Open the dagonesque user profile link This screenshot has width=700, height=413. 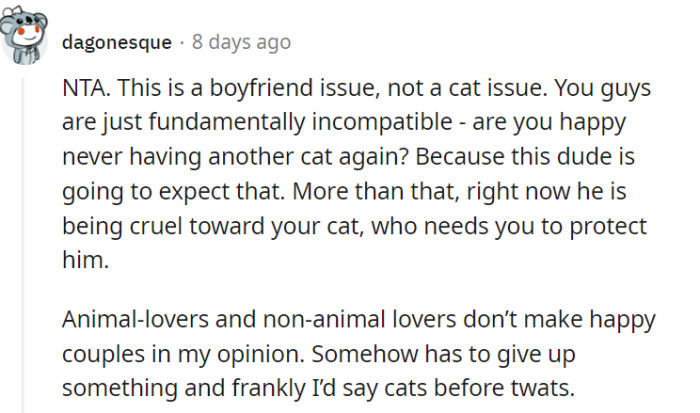116,42
